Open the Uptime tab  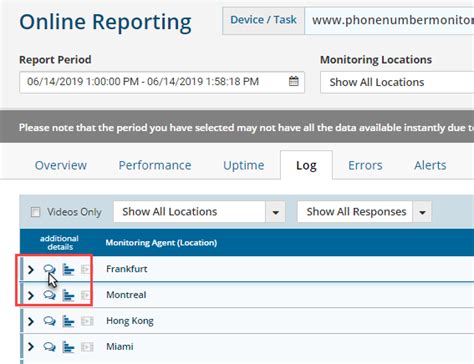click(x=244, y=165)
